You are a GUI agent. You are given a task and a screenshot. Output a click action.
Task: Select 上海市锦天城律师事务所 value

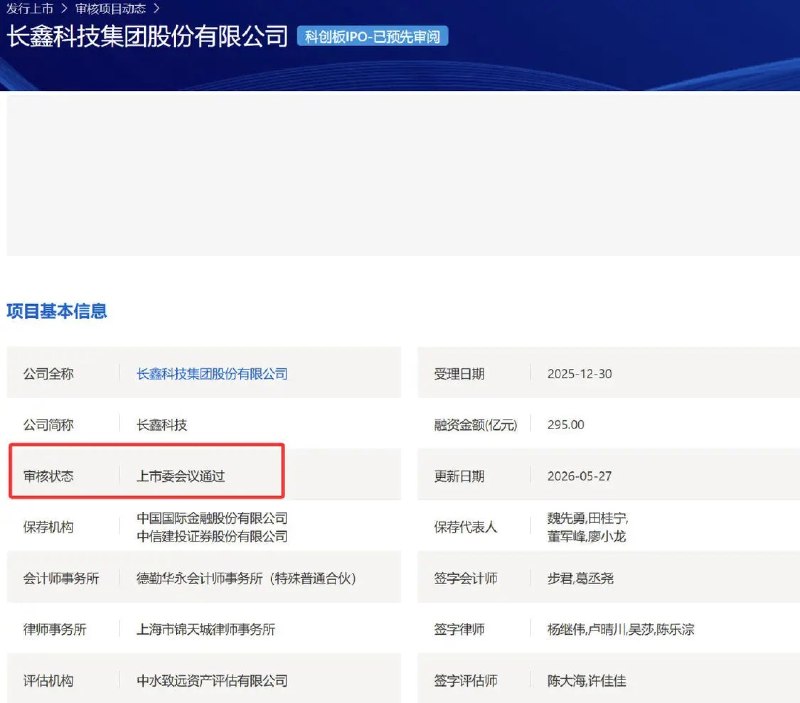click(206, 629)
